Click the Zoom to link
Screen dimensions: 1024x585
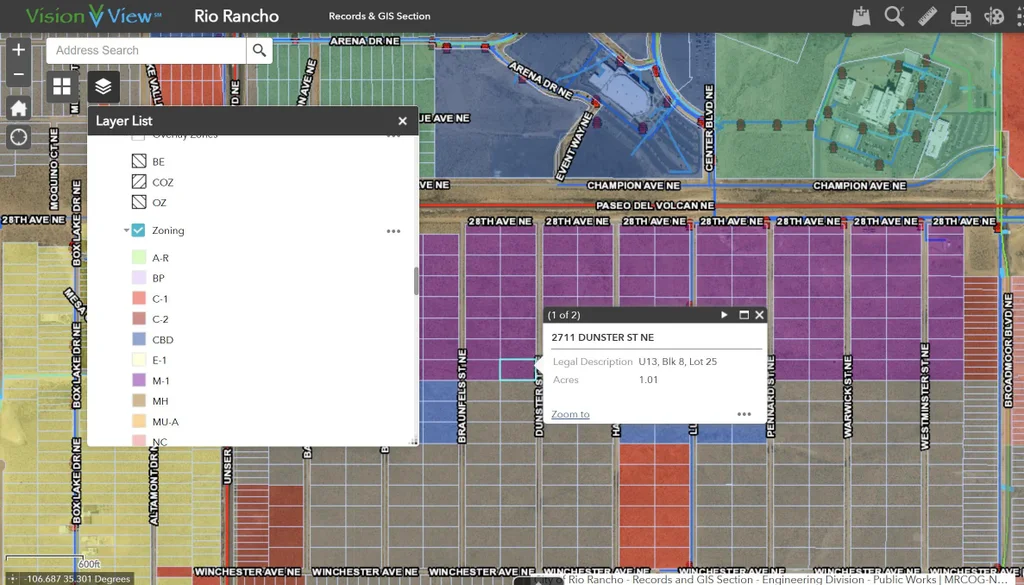click(x=570, y=414)
